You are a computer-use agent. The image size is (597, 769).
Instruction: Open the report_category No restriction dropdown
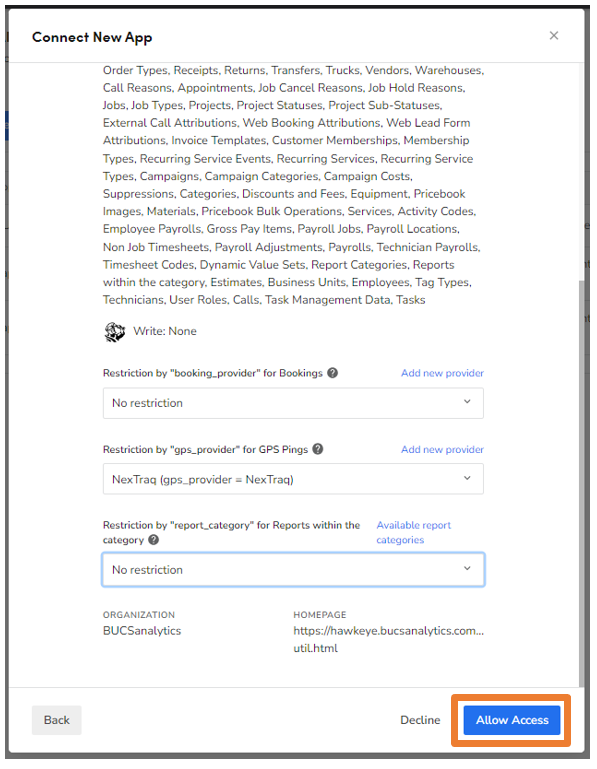coord(293,569)
